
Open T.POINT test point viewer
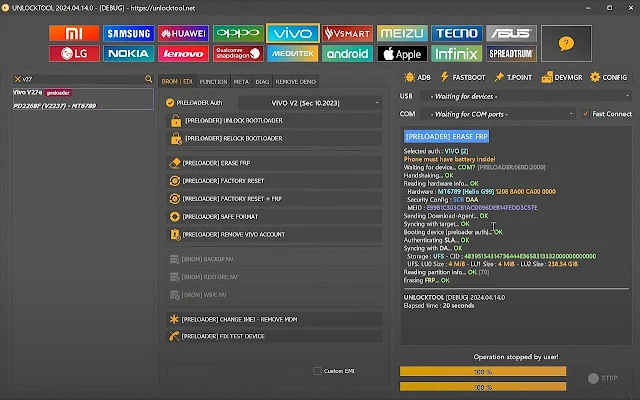[x=513, y=77]
